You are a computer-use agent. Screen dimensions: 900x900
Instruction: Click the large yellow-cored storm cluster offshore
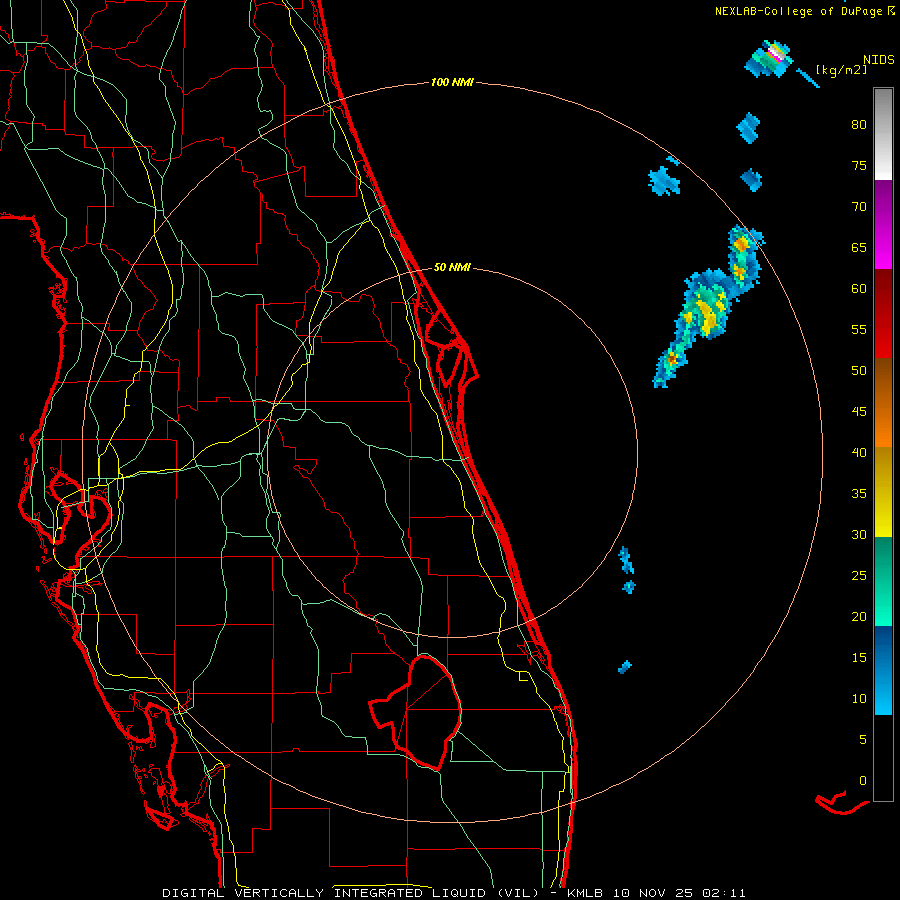click(x=709, y=307)
